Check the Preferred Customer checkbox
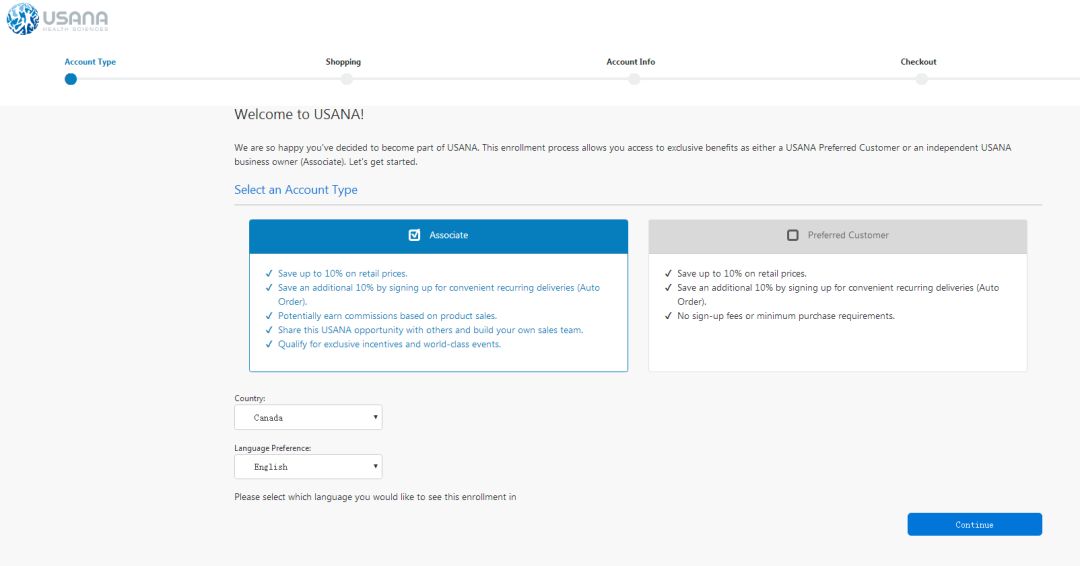 click(x=793, y=235)
